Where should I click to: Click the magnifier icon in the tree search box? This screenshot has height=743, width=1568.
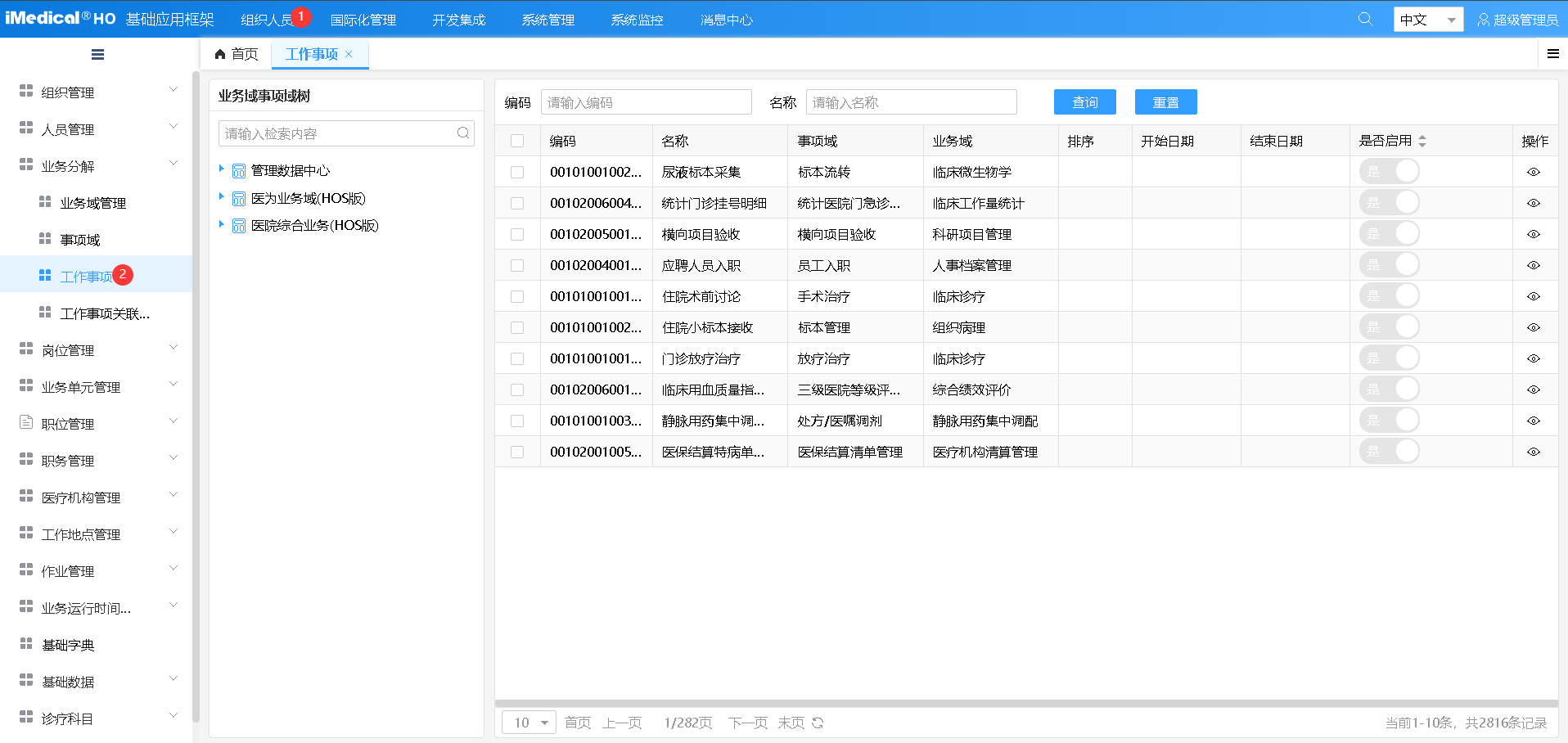[462, 133]
